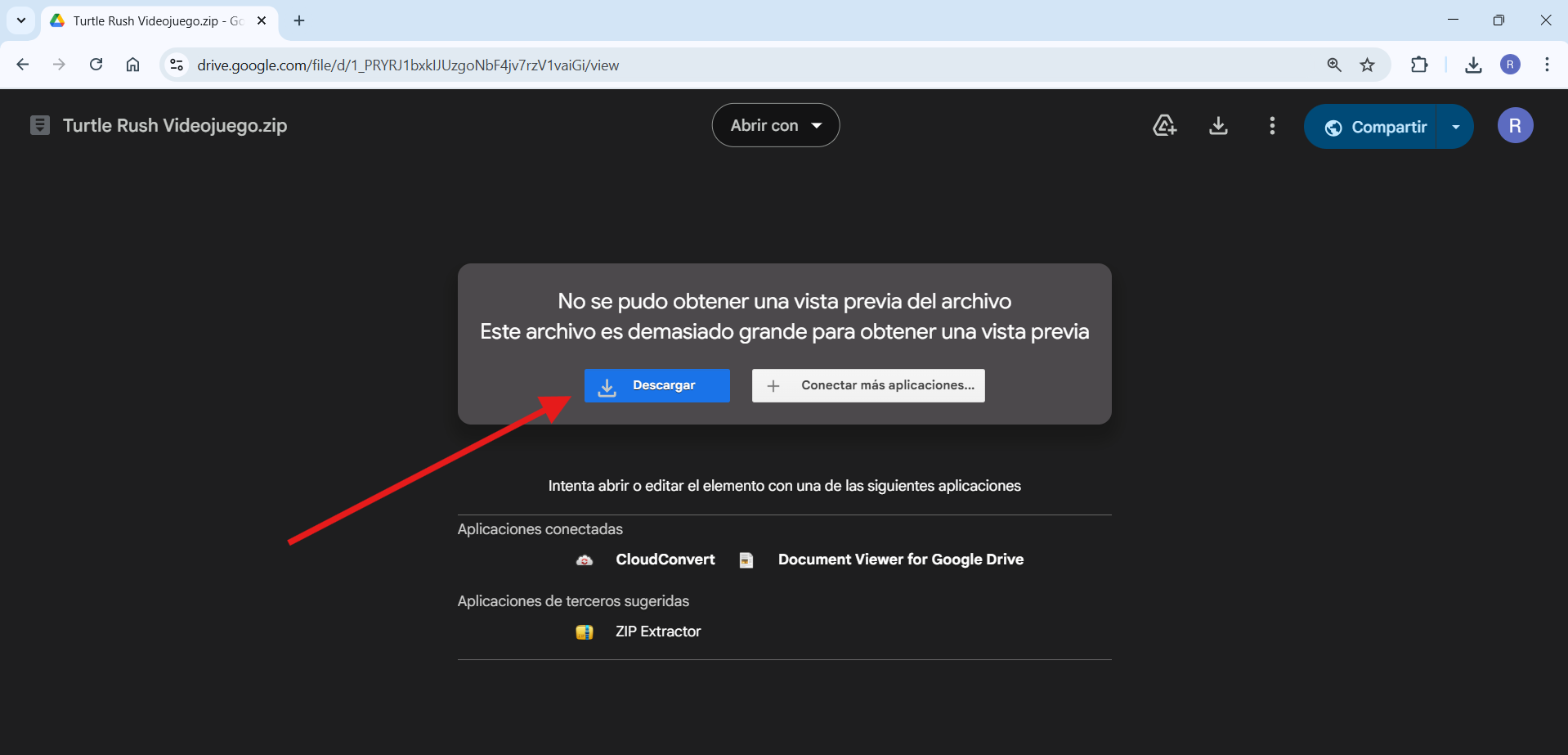This screenshot has width=1568, height=755.
Task: Click the ZIP Extractor app icon
Action: point(585,632)
